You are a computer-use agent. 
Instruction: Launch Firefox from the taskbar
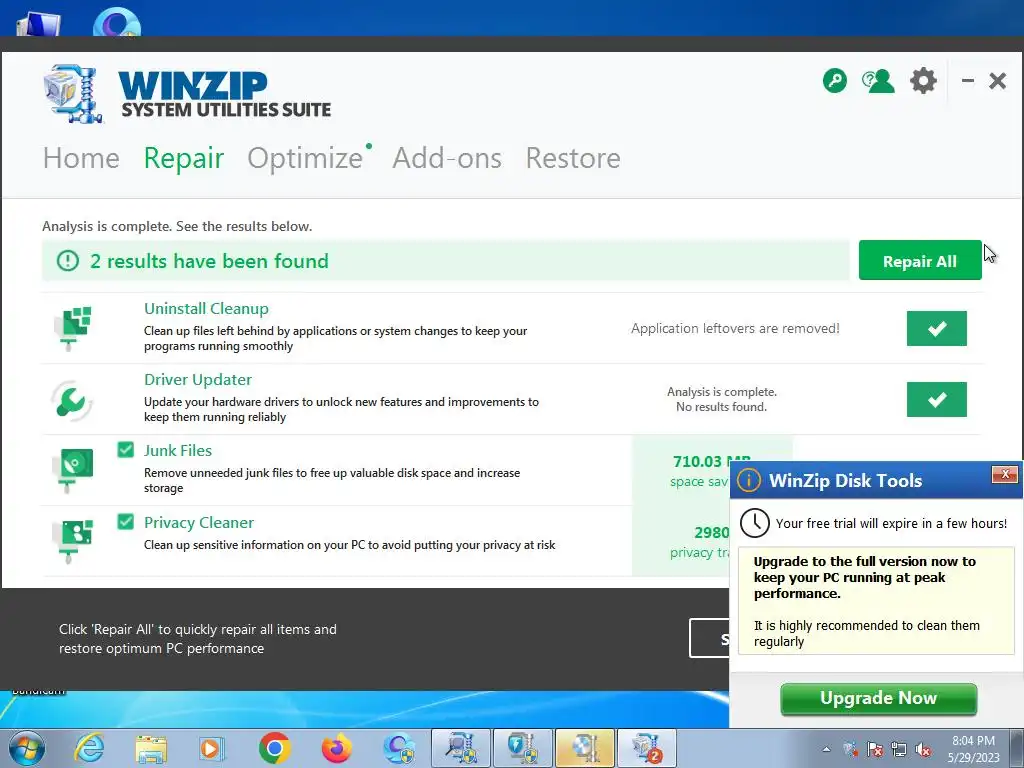click(x=336, y=748)
